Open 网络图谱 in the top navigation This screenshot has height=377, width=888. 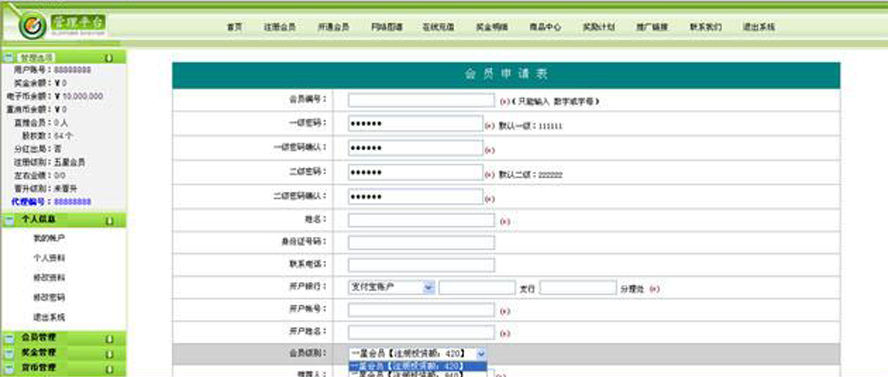pos(387,27)
